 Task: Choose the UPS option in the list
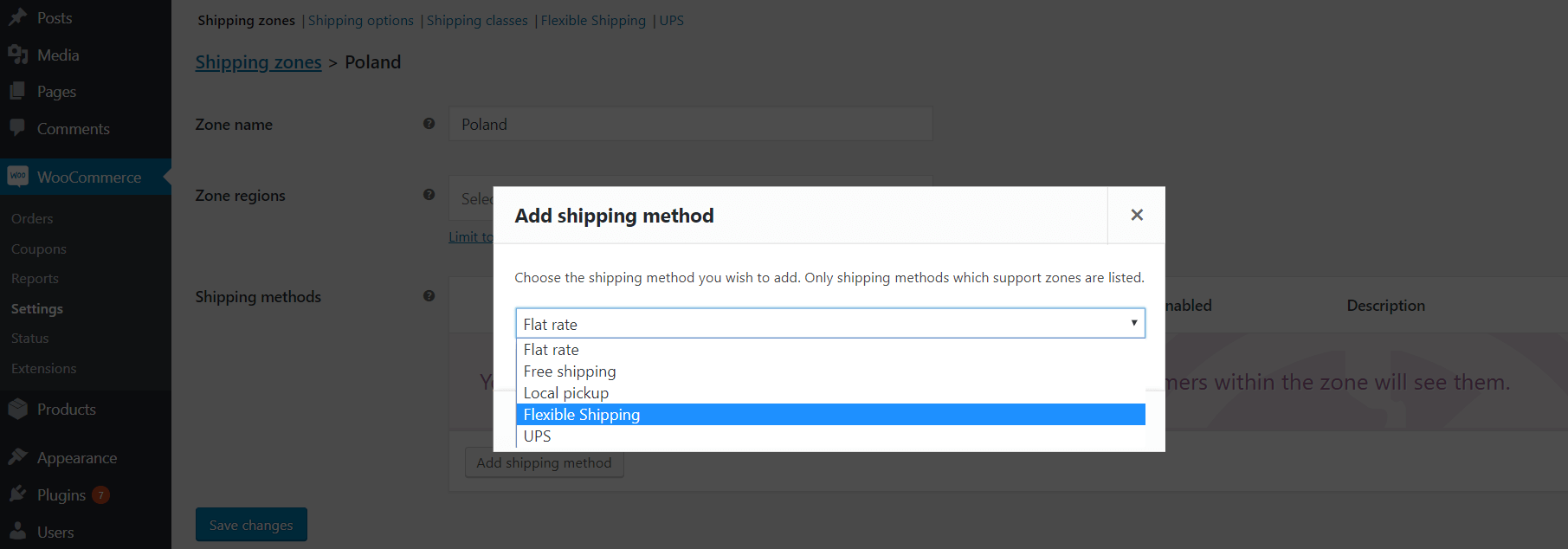click(x=830, y=436)
